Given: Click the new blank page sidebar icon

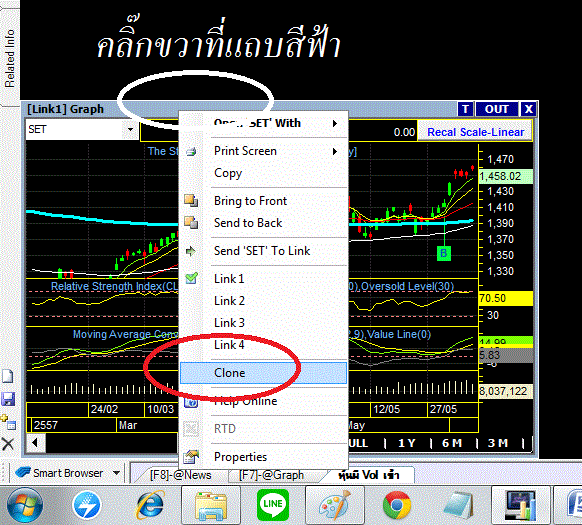Looking at the screenshot, I should (8, 376).
